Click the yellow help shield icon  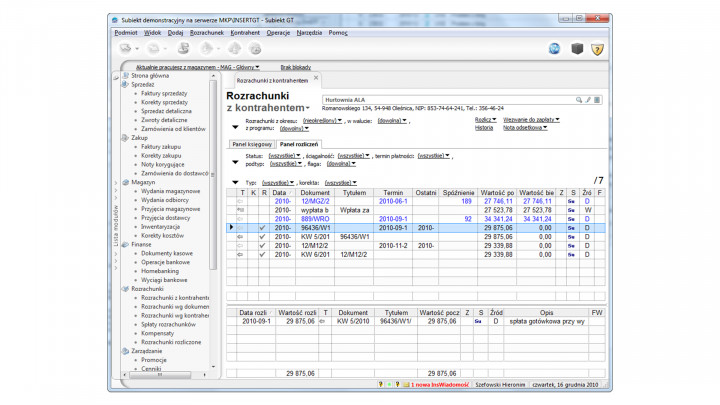598,48
